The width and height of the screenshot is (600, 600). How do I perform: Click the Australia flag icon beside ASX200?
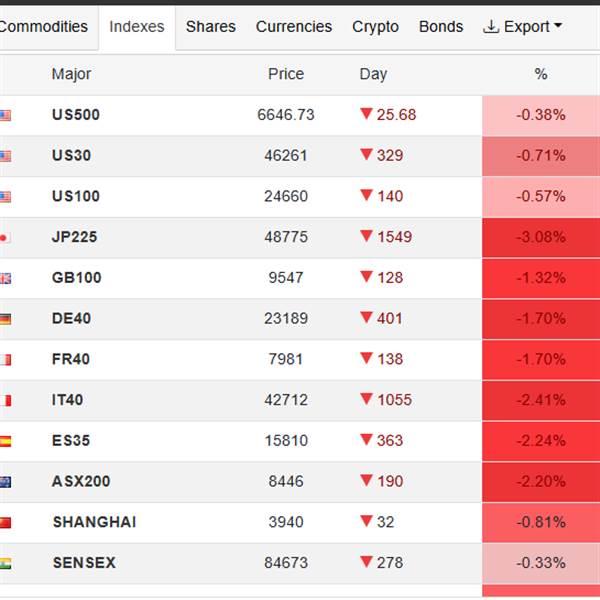[5, 482]
